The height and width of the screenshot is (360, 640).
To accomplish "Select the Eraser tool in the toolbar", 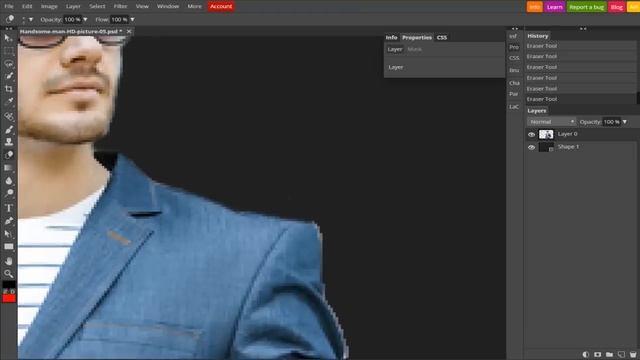I will (8, 155).
